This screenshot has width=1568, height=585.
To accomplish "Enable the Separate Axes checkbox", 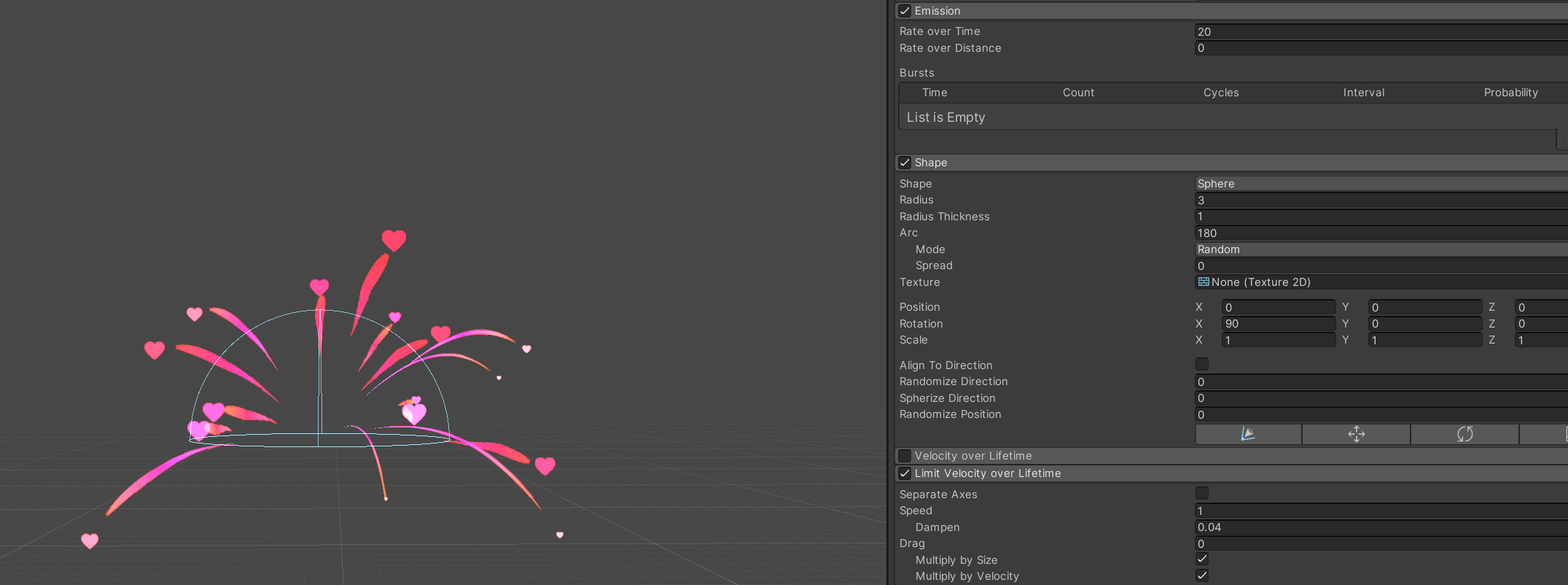I will pos(1202,493).
